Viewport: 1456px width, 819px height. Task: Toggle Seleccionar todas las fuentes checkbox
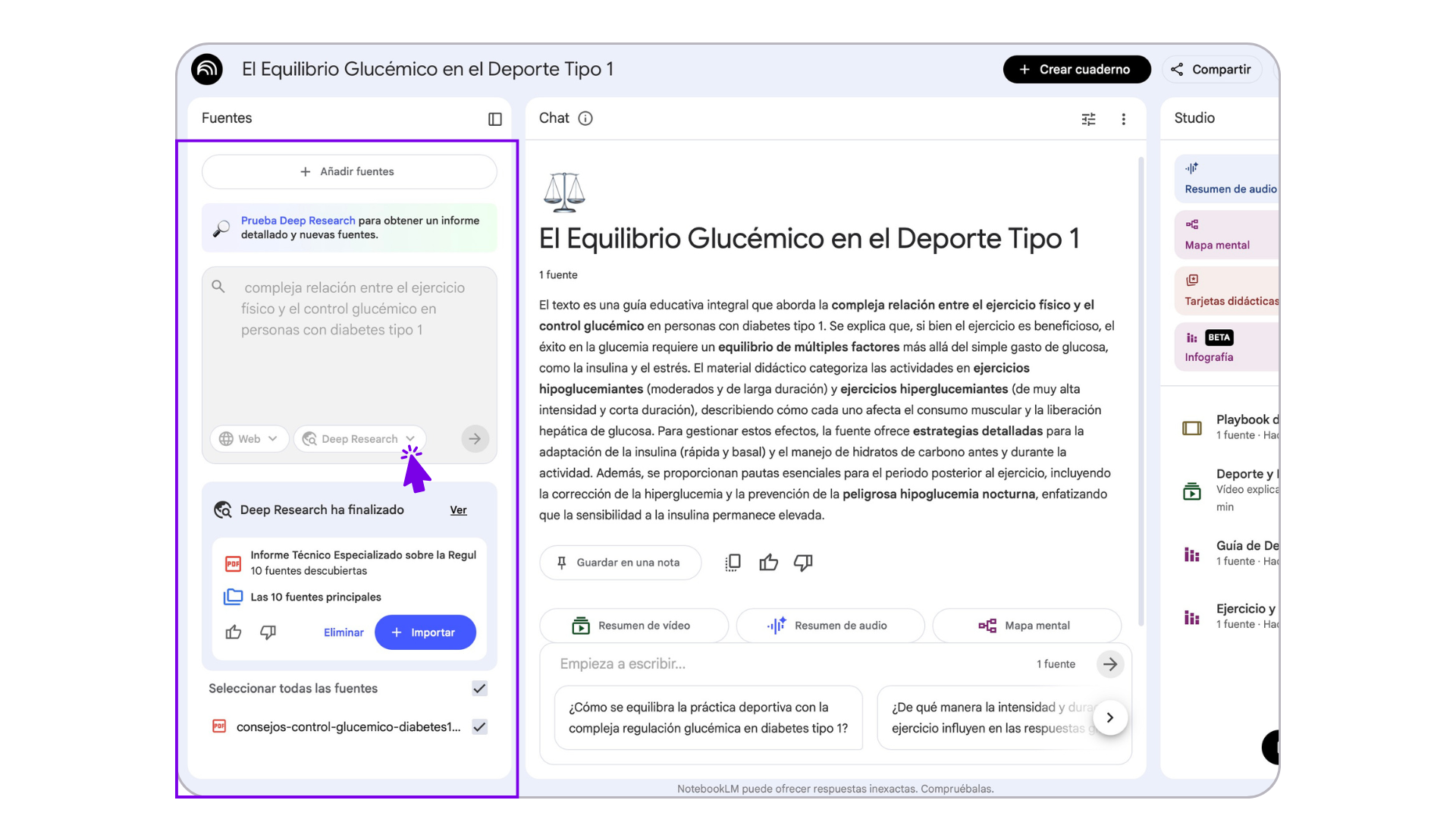pos(479,689)
